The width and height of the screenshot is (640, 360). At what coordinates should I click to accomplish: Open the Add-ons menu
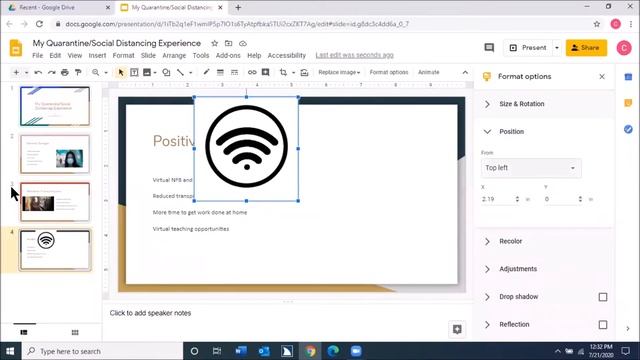point(228,56)
